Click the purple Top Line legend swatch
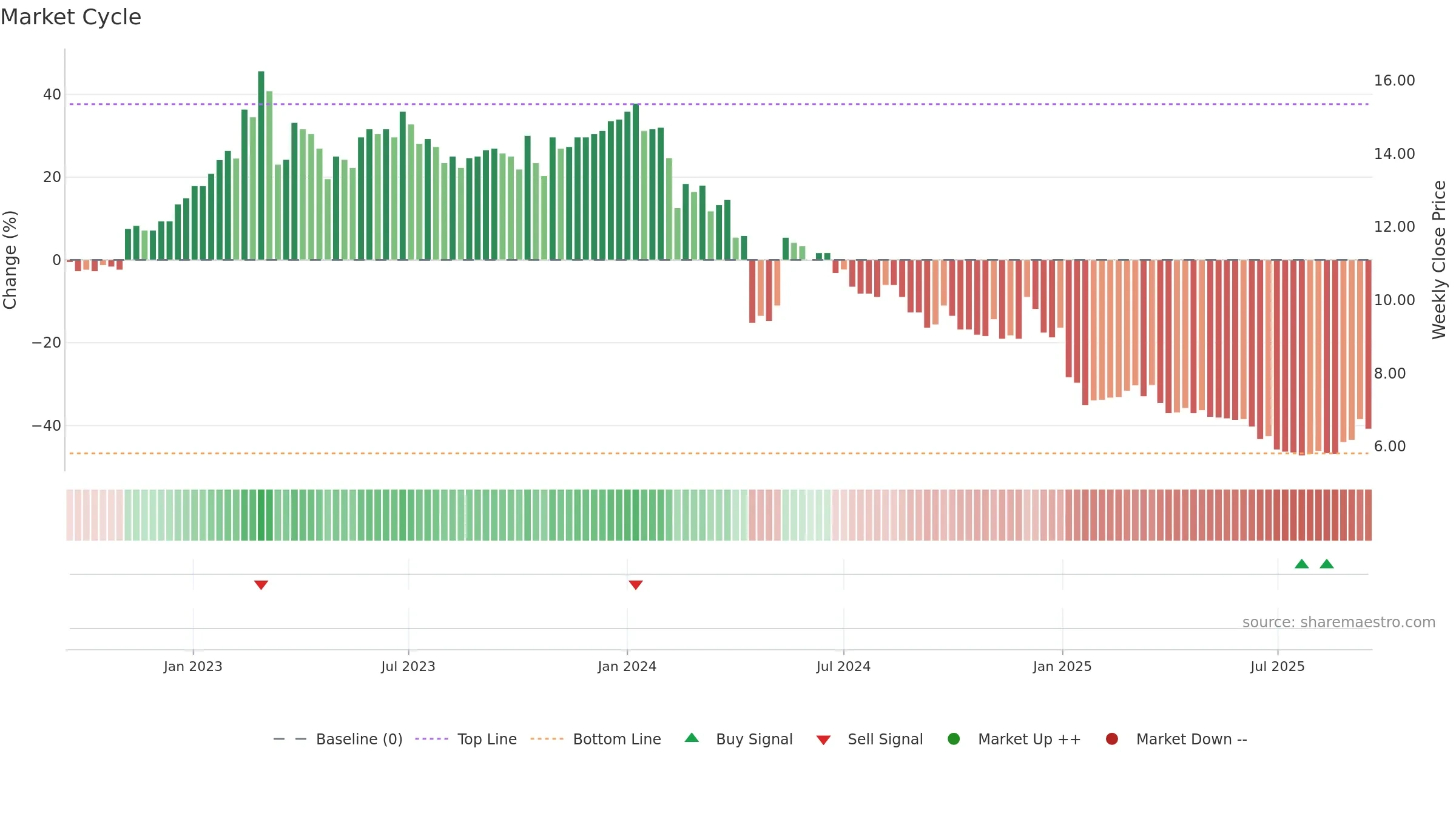The width and height of the screenshot is (1456, 819). (x=431, y=739)
